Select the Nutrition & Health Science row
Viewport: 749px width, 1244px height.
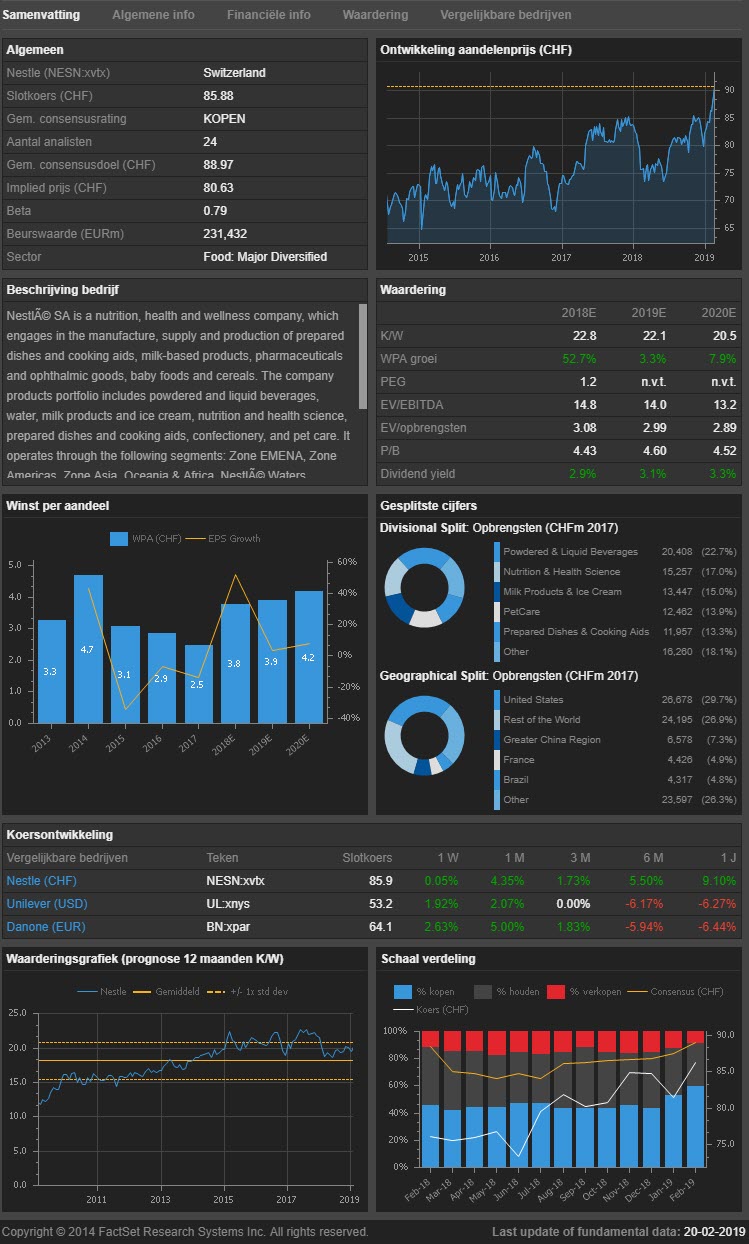point(617,572)
